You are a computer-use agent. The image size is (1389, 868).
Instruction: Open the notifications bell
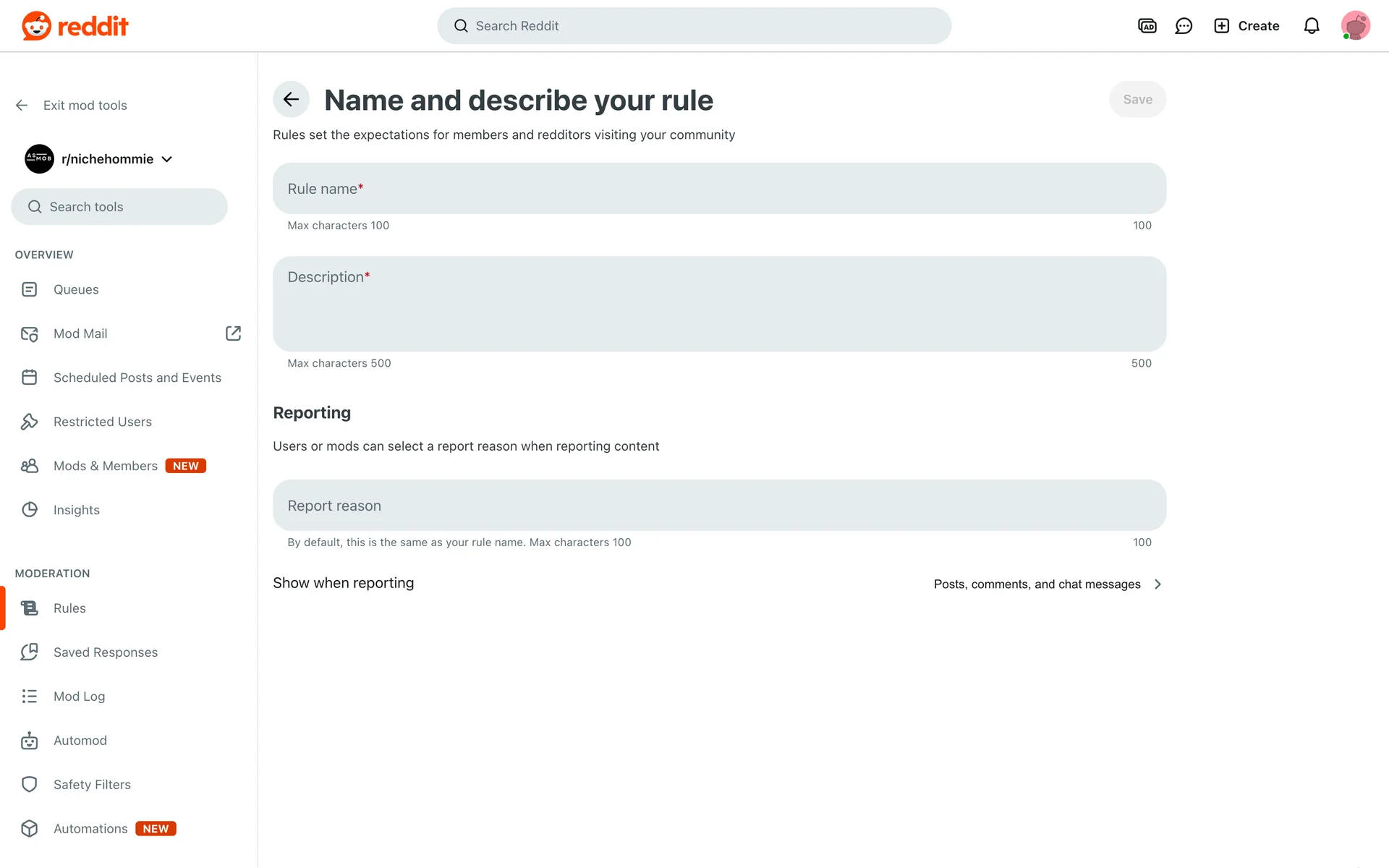tap(1311, 26)
